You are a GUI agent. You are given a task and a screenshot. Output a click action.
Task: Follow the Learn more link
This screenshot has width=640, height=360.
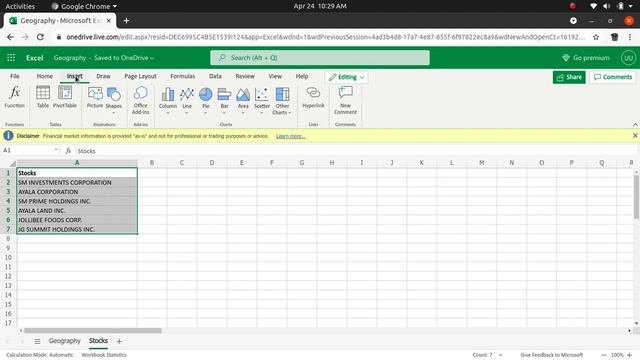[x=290, y=136]
